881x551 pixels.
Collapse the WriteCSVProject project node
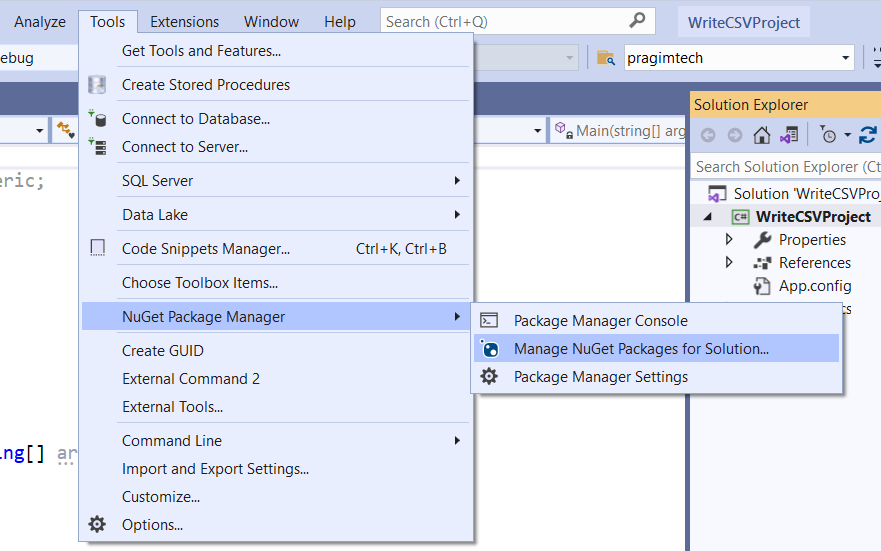(708, 217)
